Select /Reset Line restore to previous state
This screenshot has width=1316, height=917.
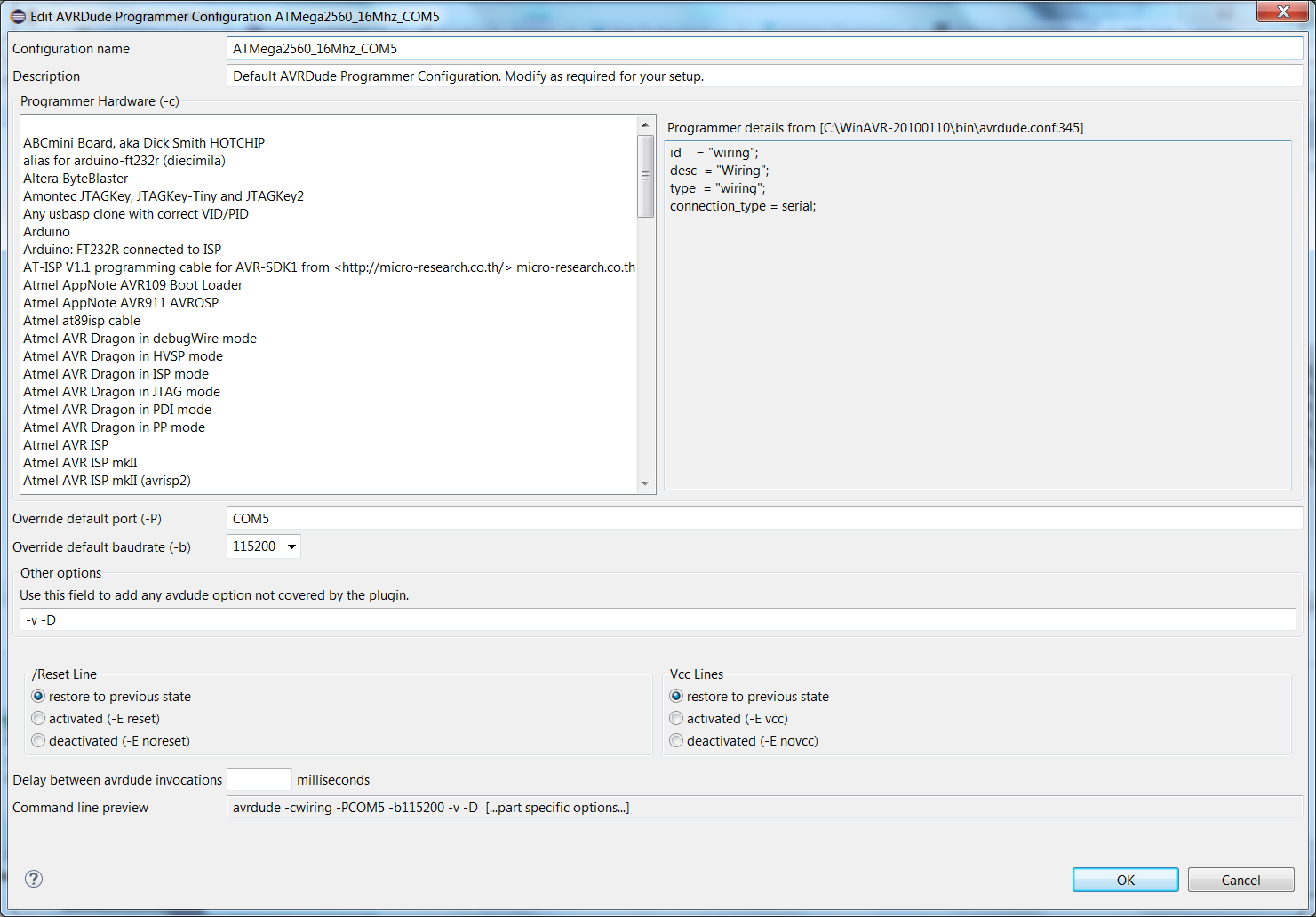pyautogui.click(x=111, y=697)
